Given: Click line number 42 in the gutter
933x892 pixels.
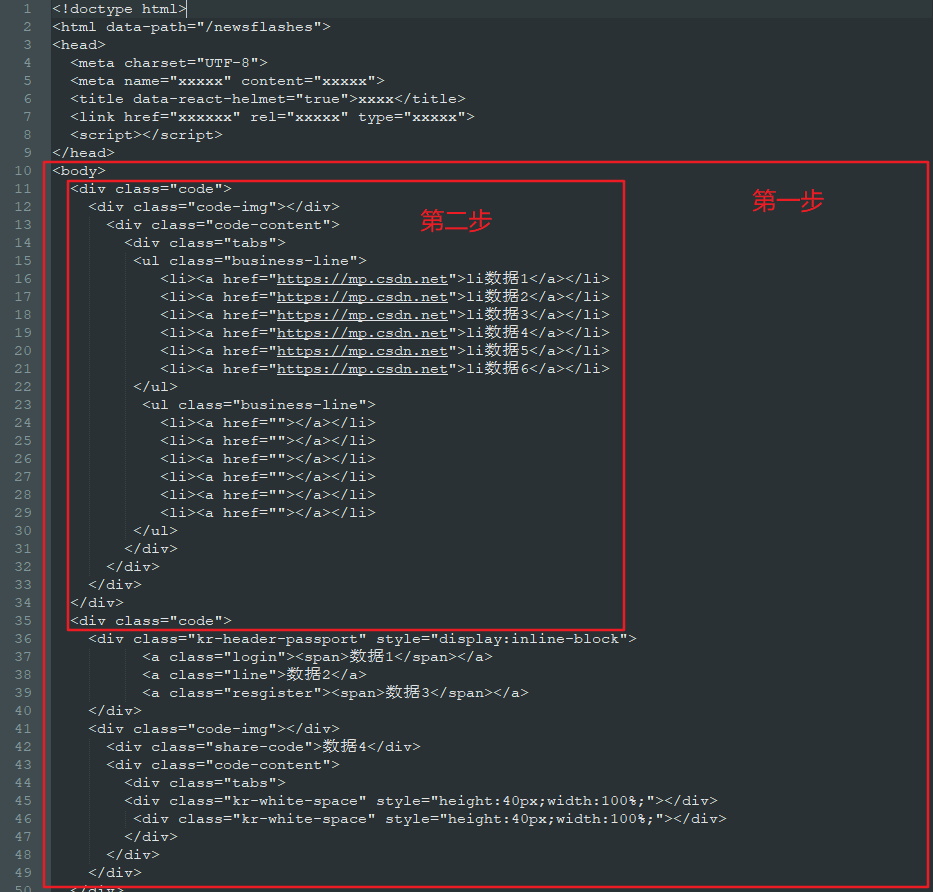Looking at the screenshot, I should coord(23,747).
